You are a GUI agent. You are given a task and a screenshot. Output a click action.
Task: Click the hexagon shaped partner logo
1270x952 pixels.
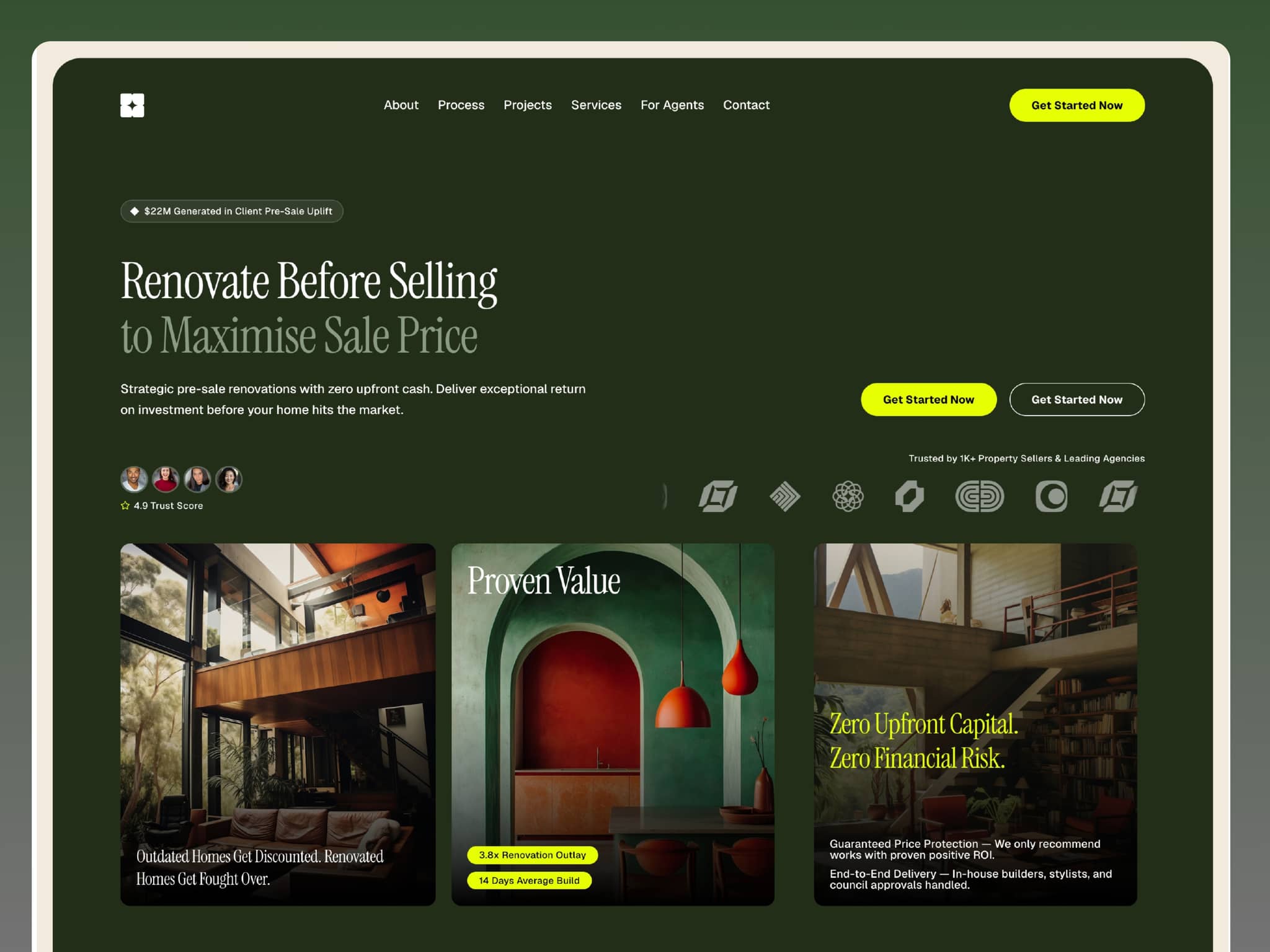[x=910, y=496]
